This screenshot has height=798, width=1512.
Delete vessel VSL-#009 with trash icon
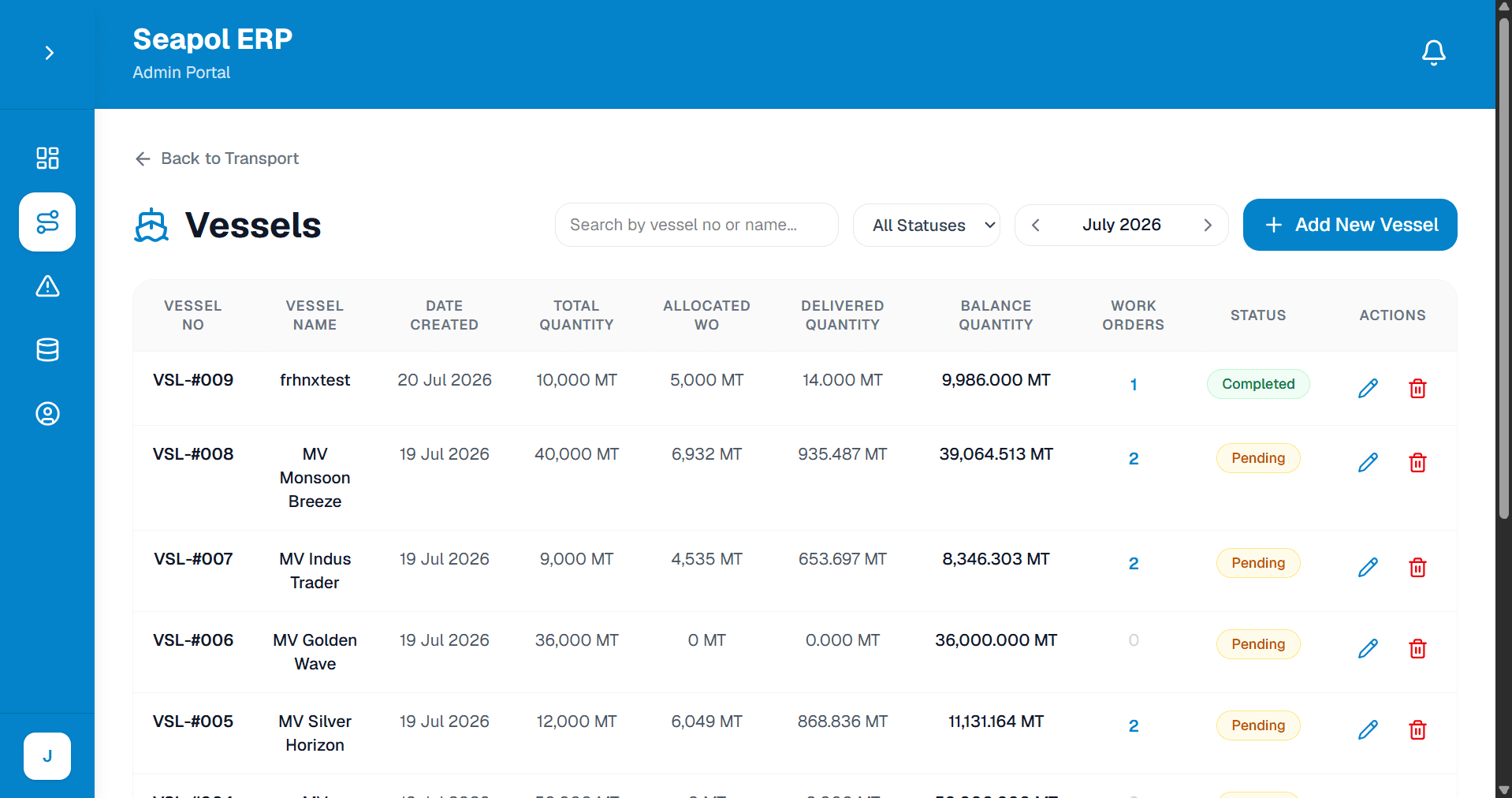click(1417, 388)
